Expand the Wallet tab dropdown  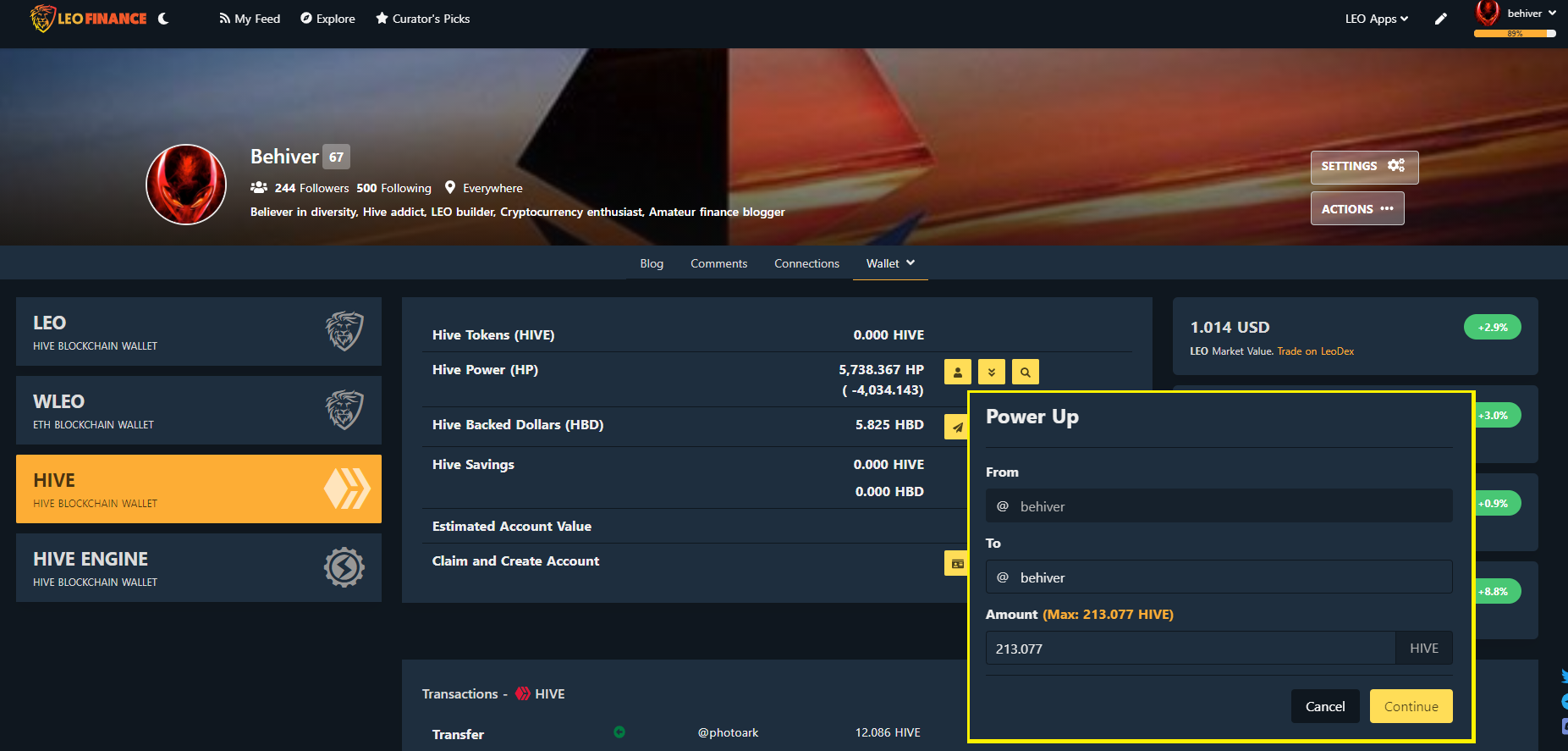pos(890,263)
